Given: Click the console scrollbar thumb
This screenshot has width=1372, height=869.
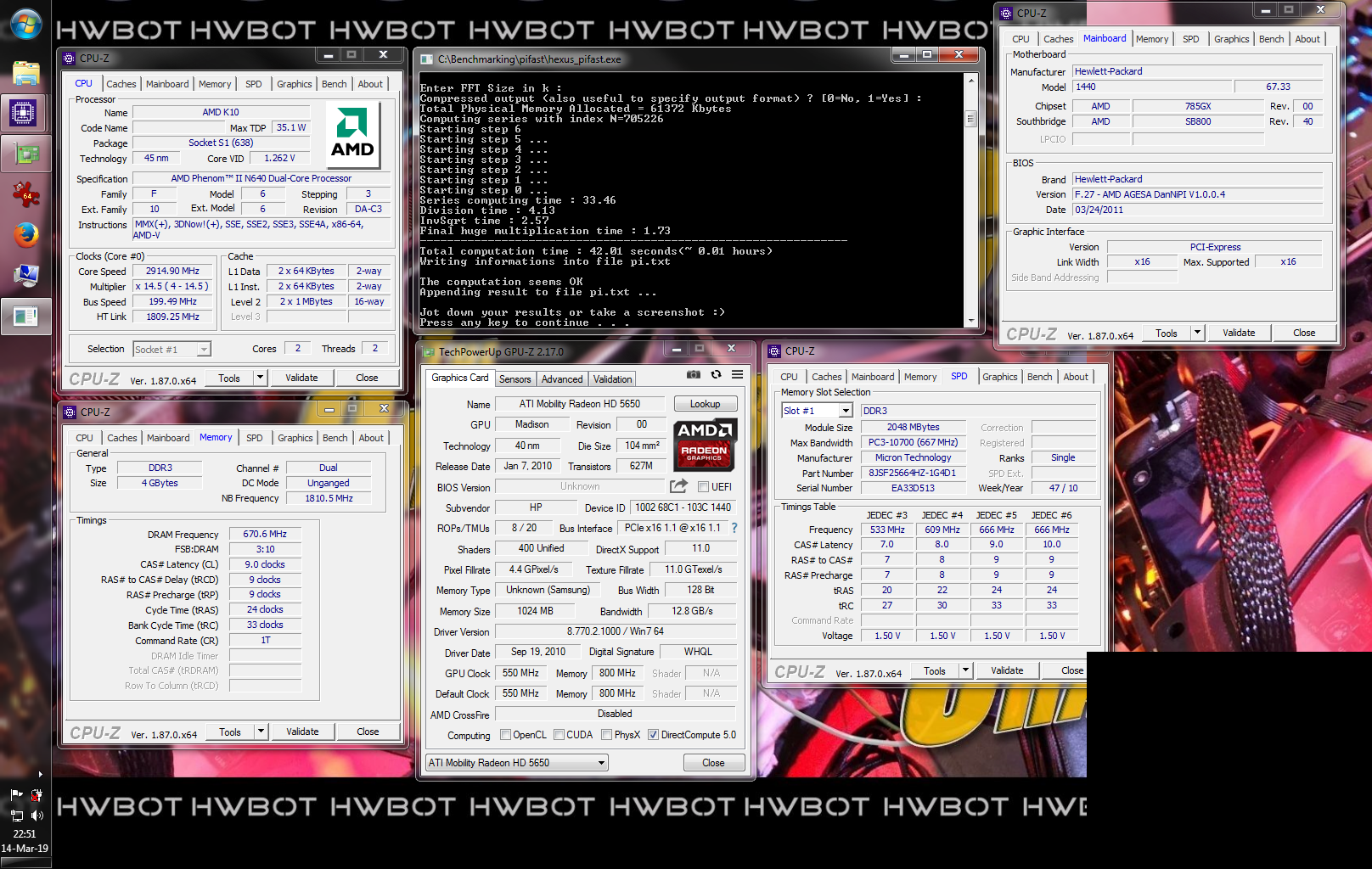Looking at the screenshot, I should pyautogui.click(x=971, y=119).
